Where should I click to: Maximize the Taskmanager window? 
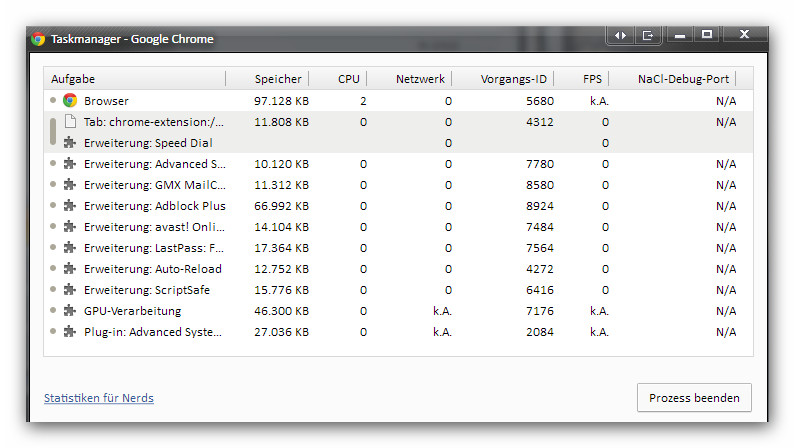[707, 34]
